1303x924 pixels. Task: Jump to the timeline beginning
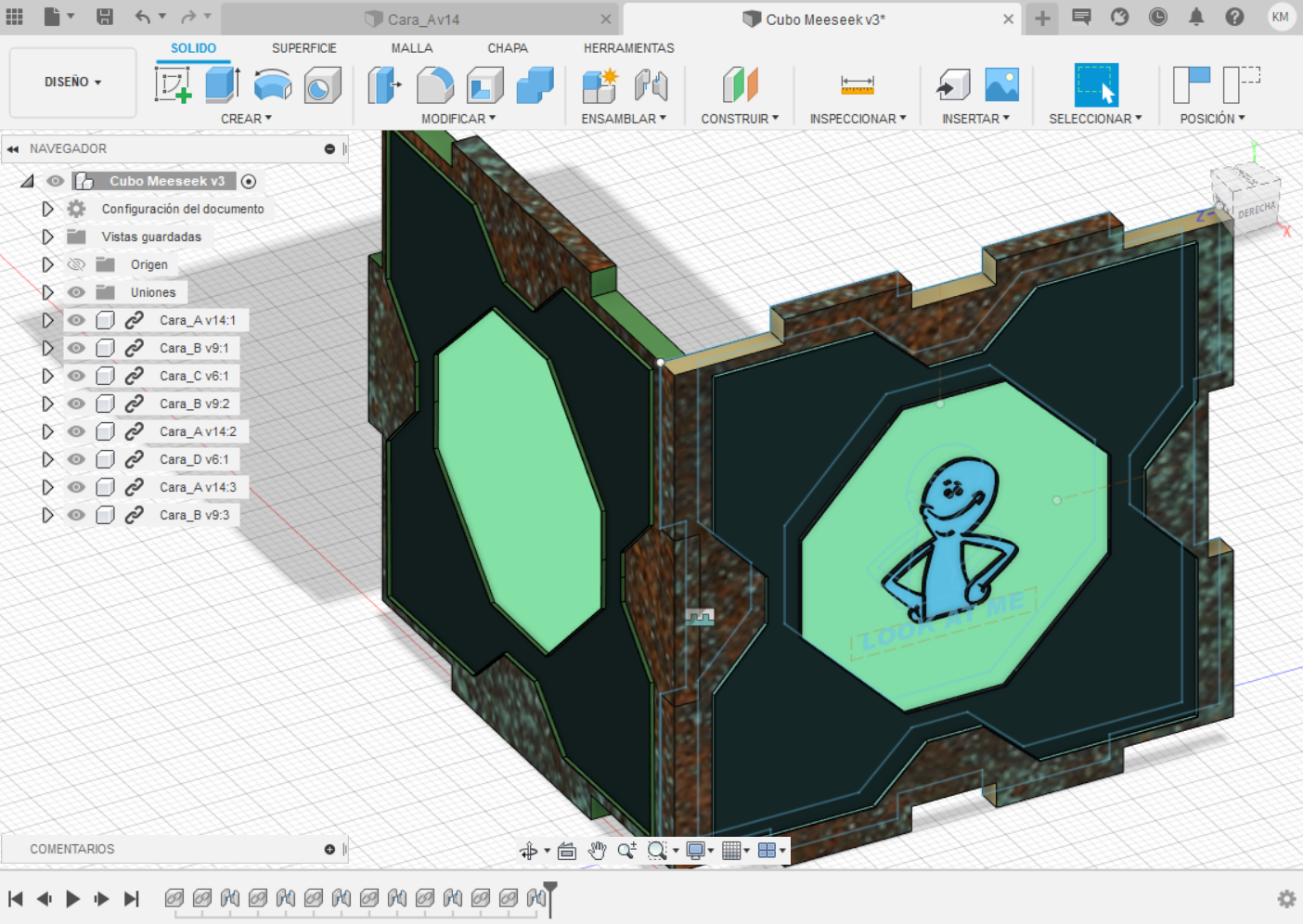(x=15, y=898)
